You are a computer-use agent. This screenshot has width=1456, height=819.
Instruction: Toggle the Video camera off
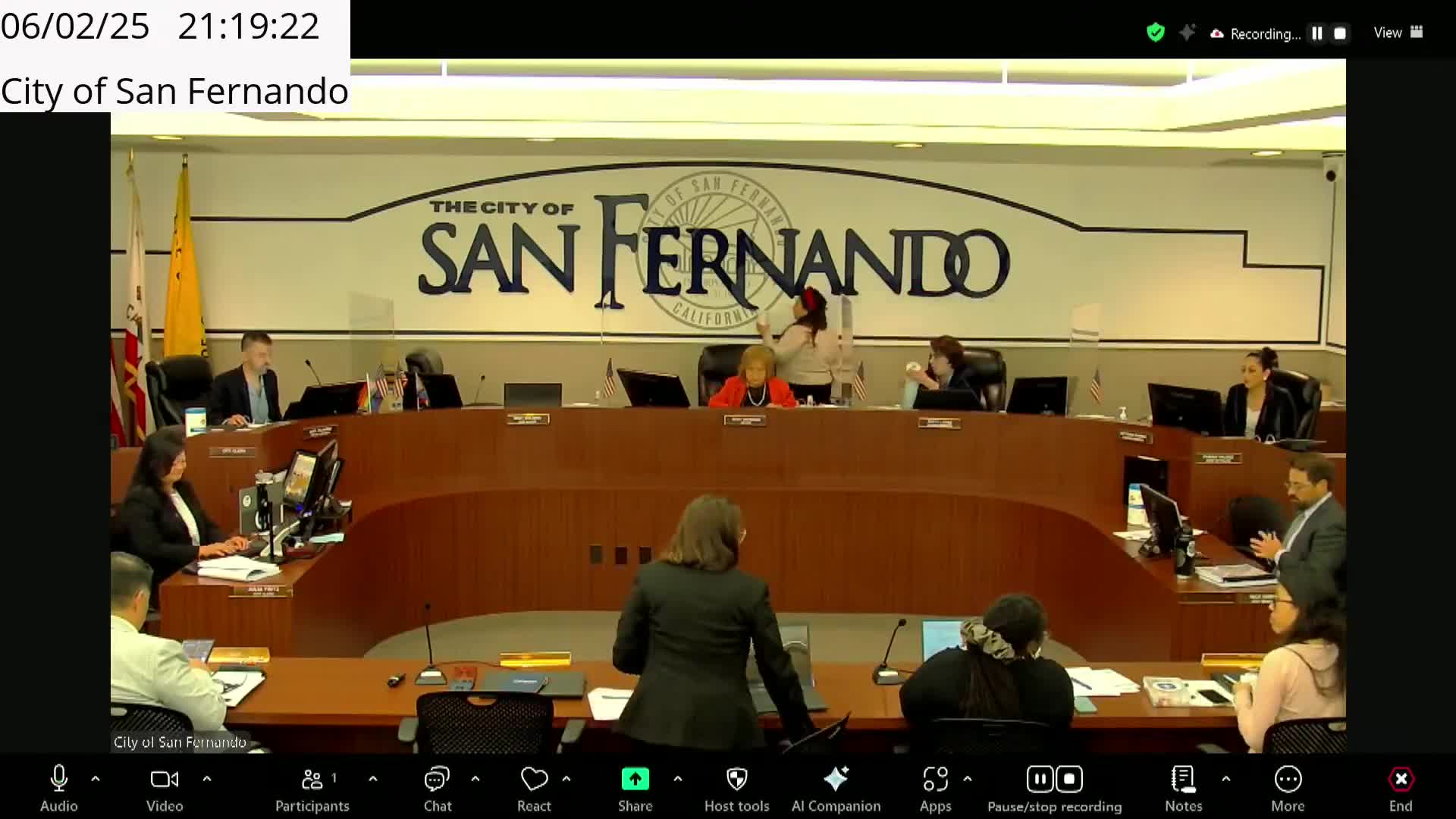click(164, 780)
